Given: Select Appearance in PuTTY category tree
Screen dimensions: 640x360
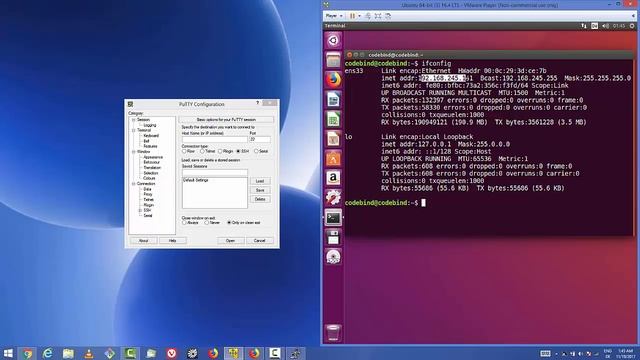Looking at the screenshot, I should [x=153, y=157].
